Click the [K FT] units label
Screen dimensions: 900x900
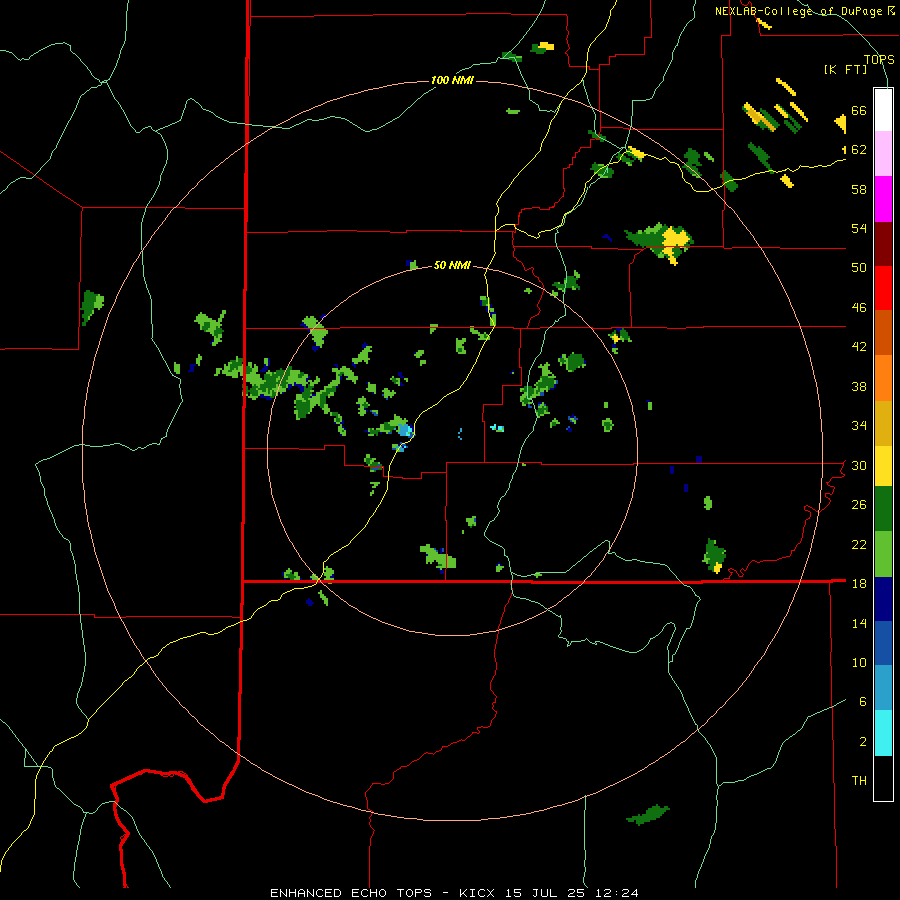click(845, 69)
